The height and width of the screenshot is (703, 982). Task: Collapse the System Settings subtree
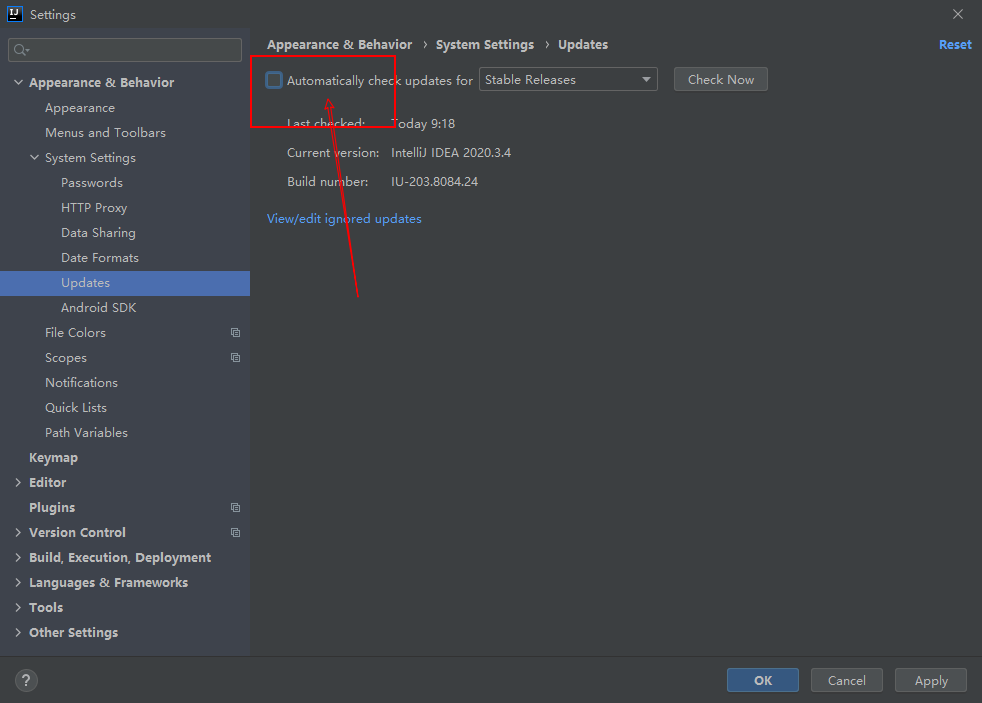click(34, 157)
